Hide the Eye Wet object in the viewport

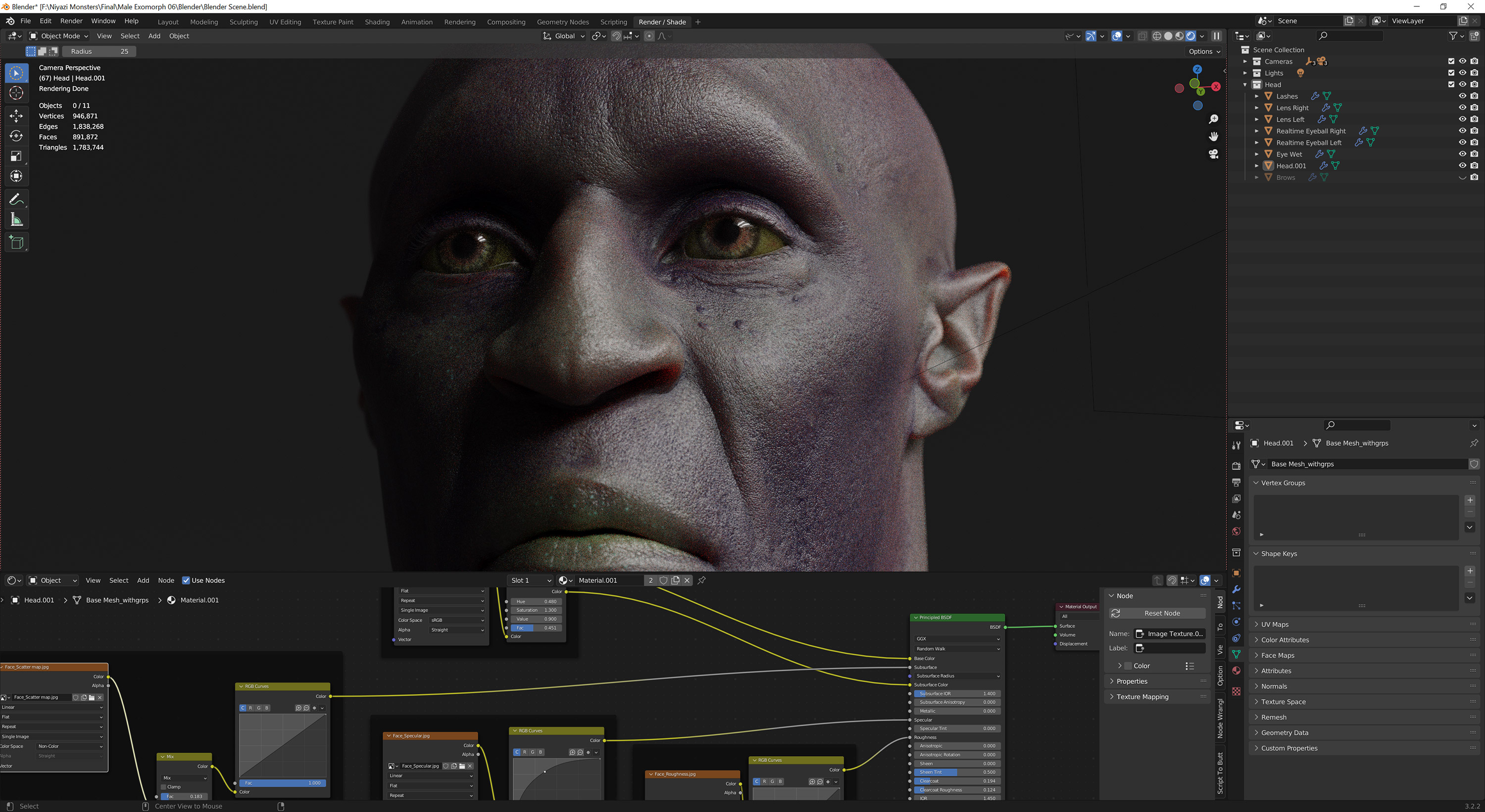1463,154
